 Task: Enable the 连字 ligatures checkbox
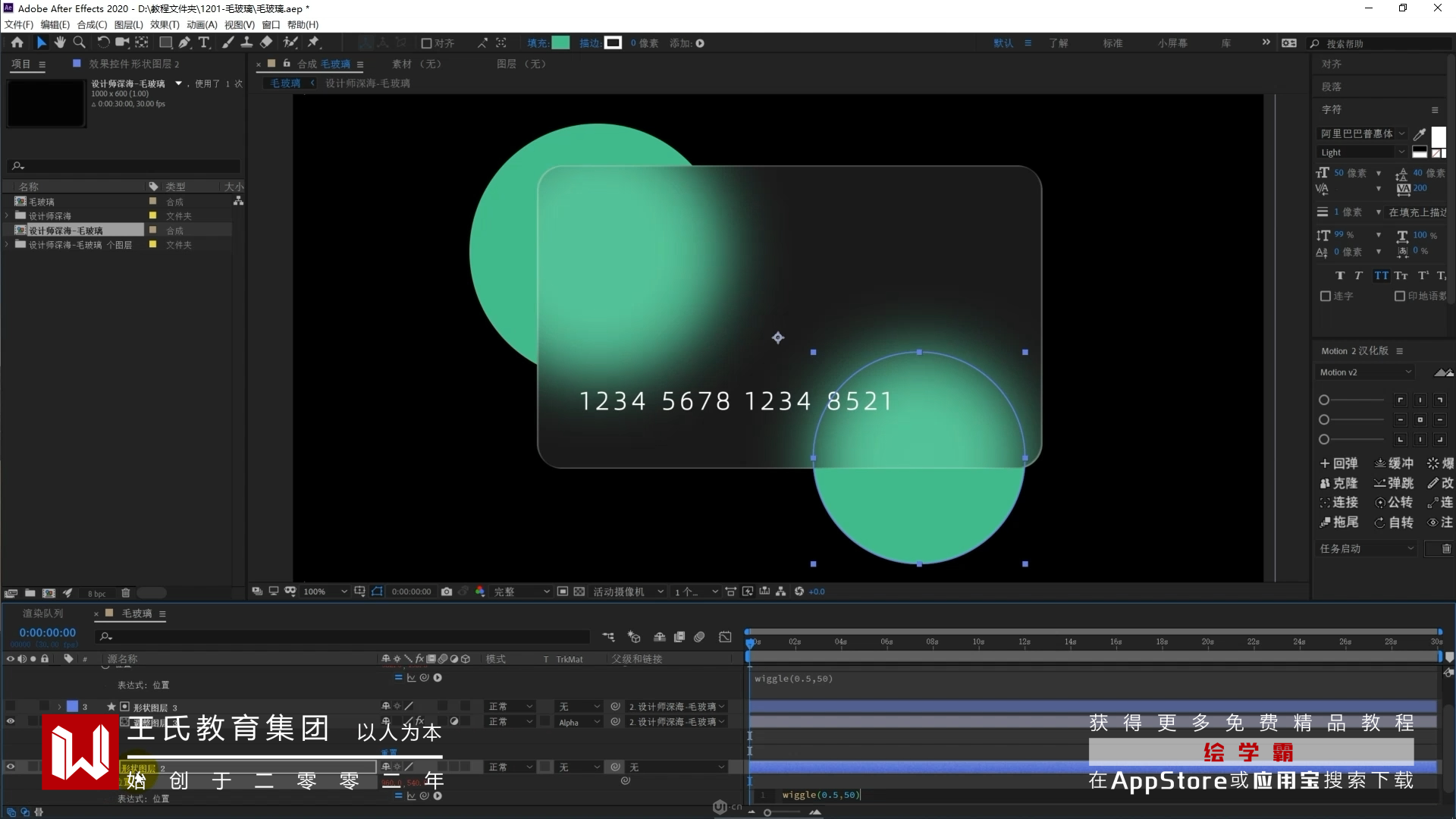1326,296
